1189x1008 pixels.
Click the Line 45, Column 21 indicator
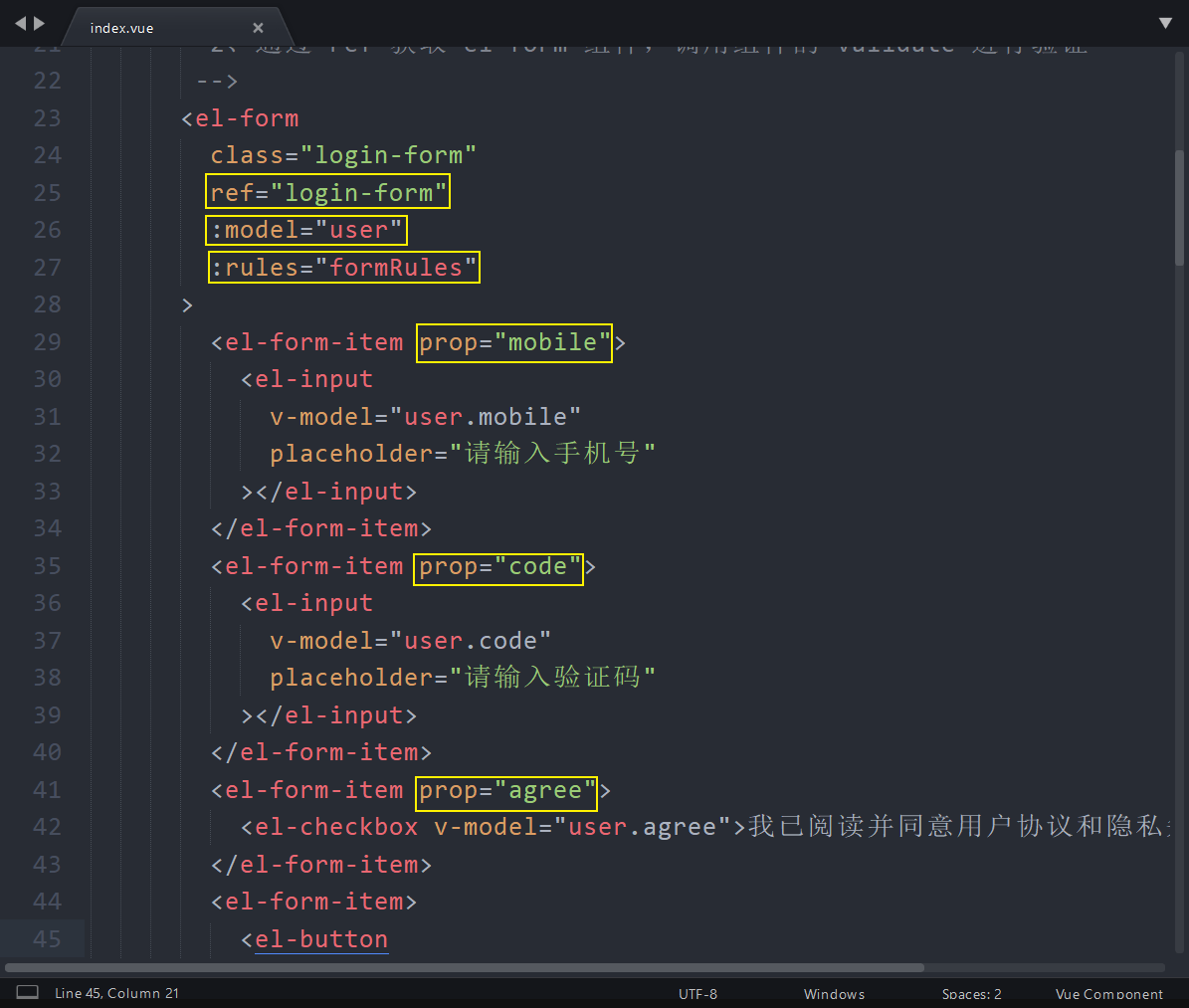click(x=117, y=993)
